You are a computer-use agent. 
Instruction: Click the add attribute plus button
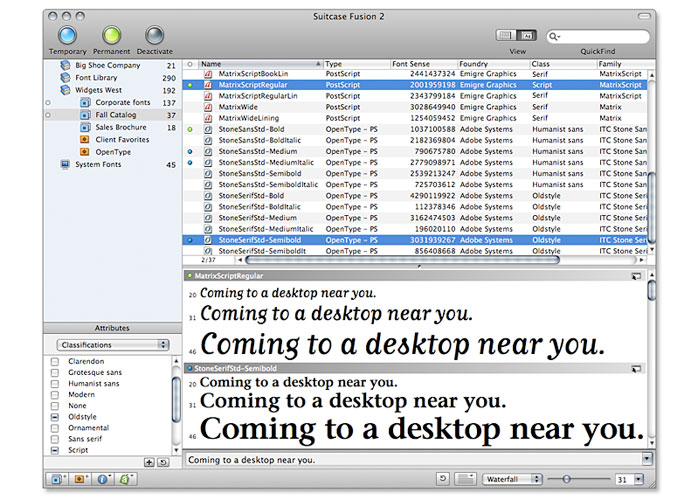pyautogui.click(x=149, y=463)
